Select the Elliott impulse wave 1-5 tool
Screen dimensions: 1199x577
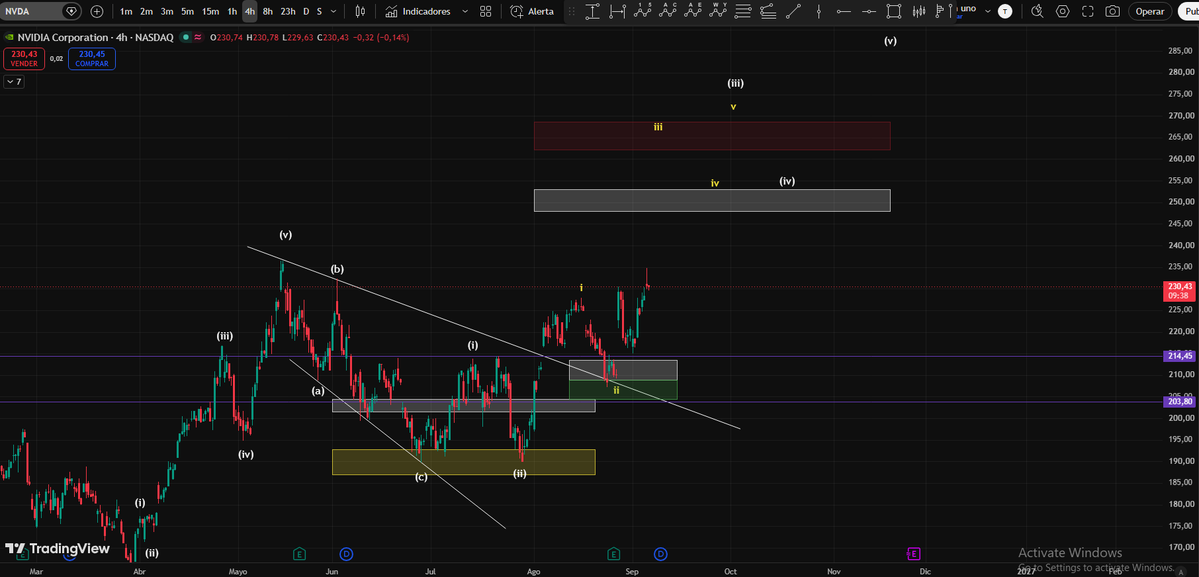point(644,11)
